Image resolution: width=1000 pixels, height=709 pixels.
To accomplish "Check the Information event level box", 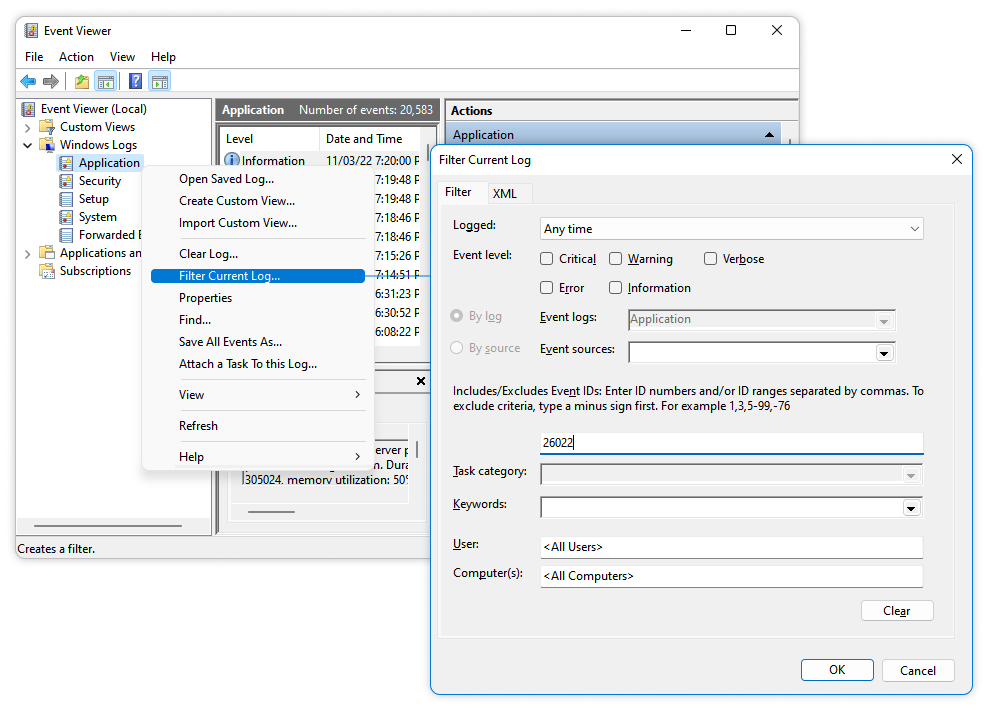I will 615,288.
